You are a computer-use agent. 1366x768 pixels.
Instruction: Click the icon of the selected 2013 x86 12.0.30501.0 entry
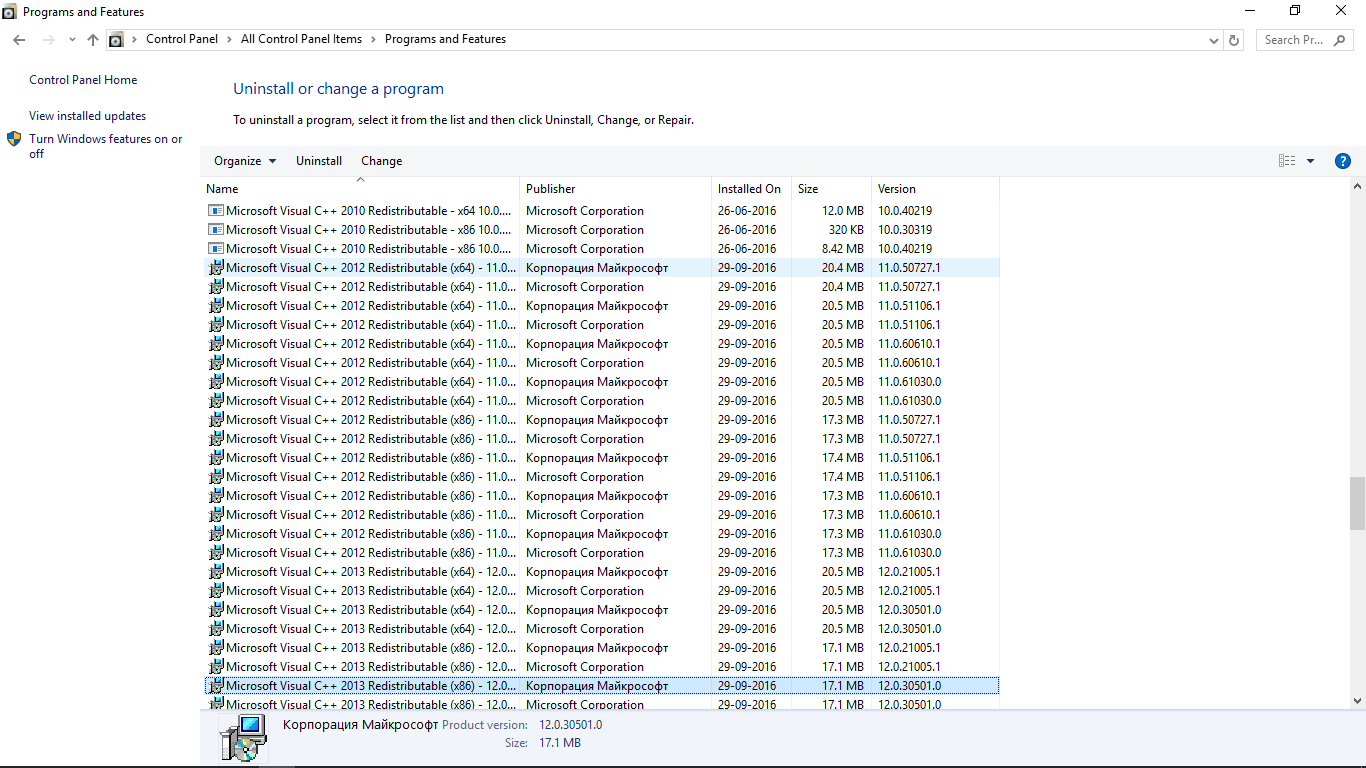[215, 686]
